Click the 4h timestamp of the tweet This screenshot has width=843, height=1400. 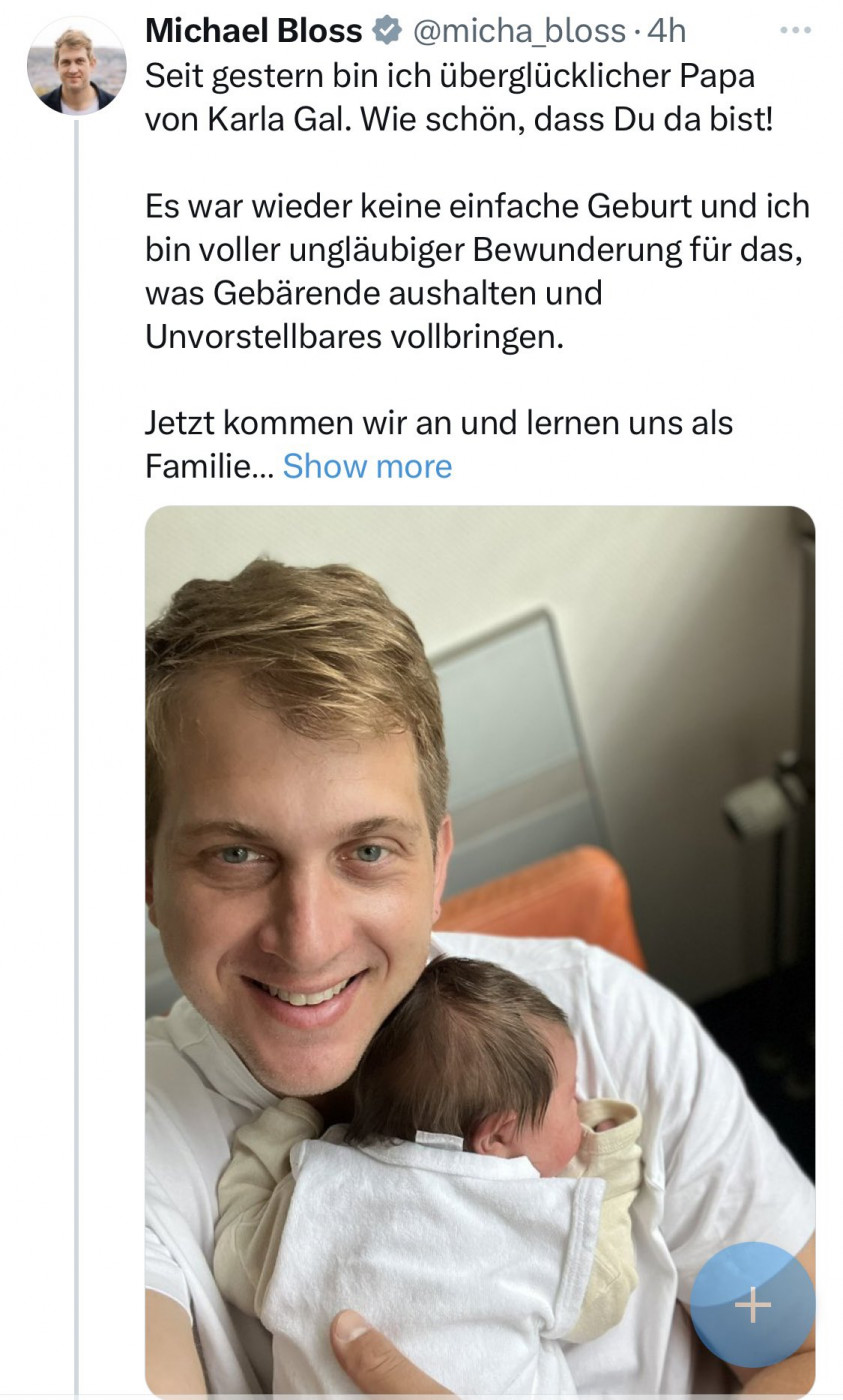[x=667, y=32]
